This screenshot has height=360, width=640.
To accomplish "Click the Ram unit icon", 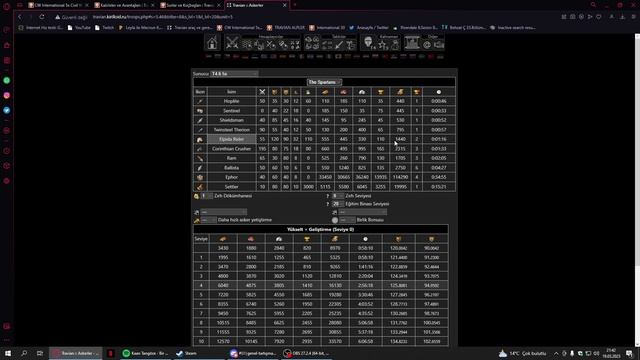I will coord(200,158).
